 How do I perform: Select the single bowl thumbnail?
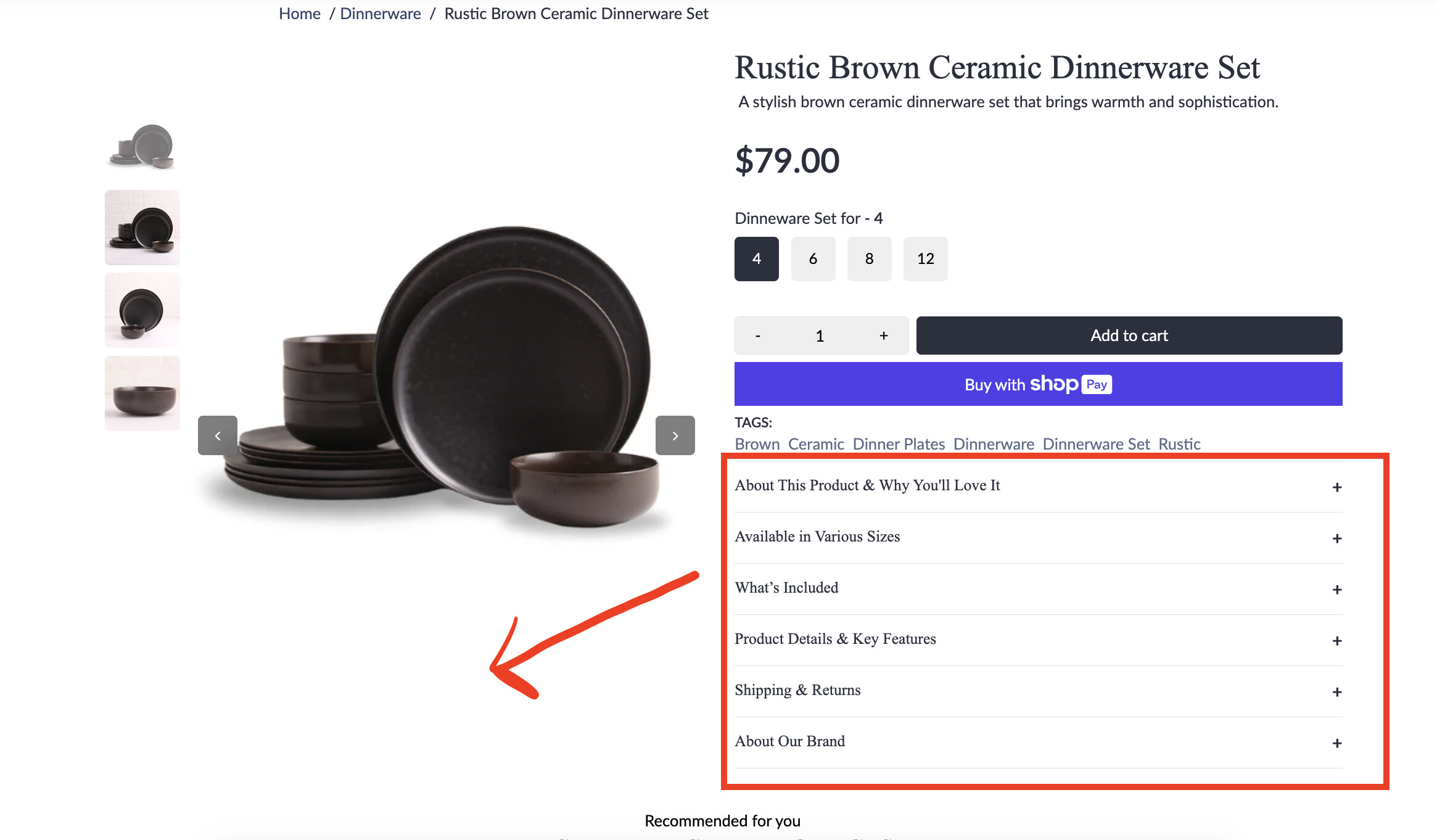[142, 393]
